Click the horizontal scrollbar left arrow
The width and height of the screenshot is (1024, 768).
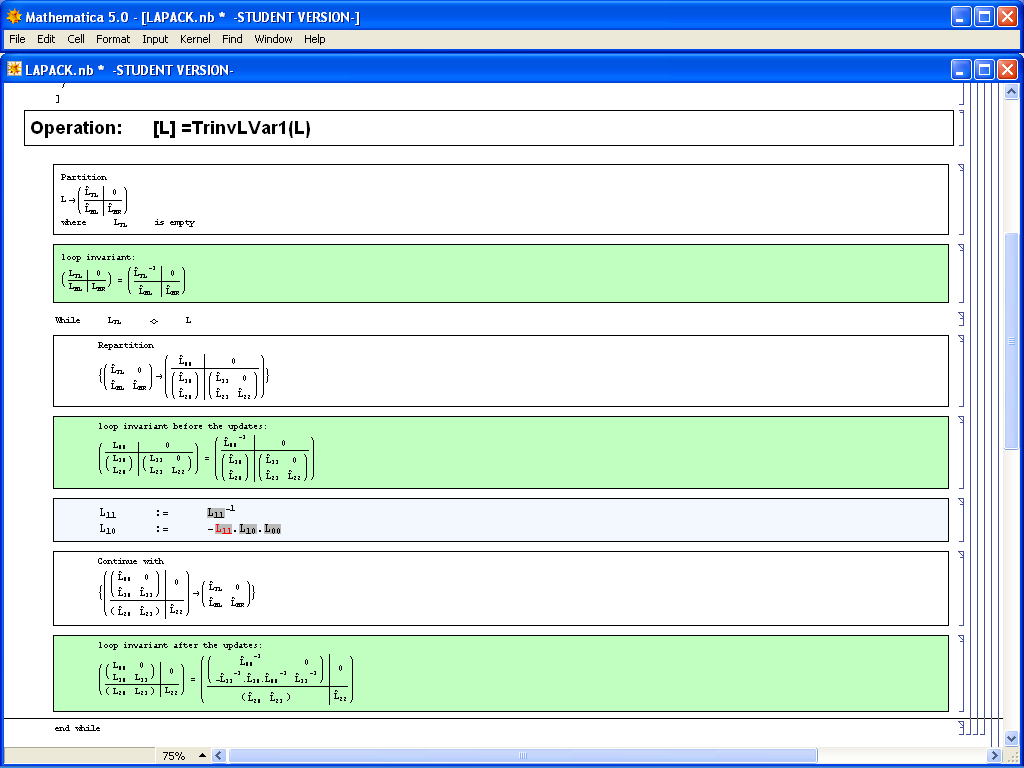(219, 756)
